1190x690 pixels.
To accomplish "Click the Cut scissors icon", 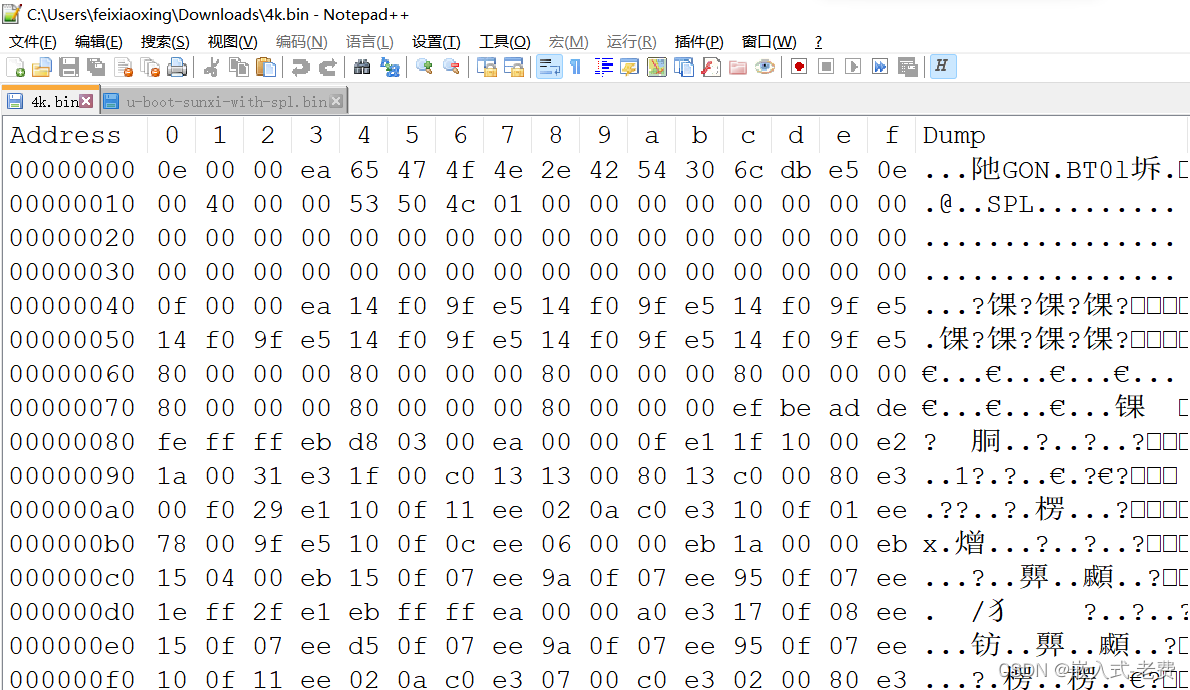I will [x=212, y=68].
